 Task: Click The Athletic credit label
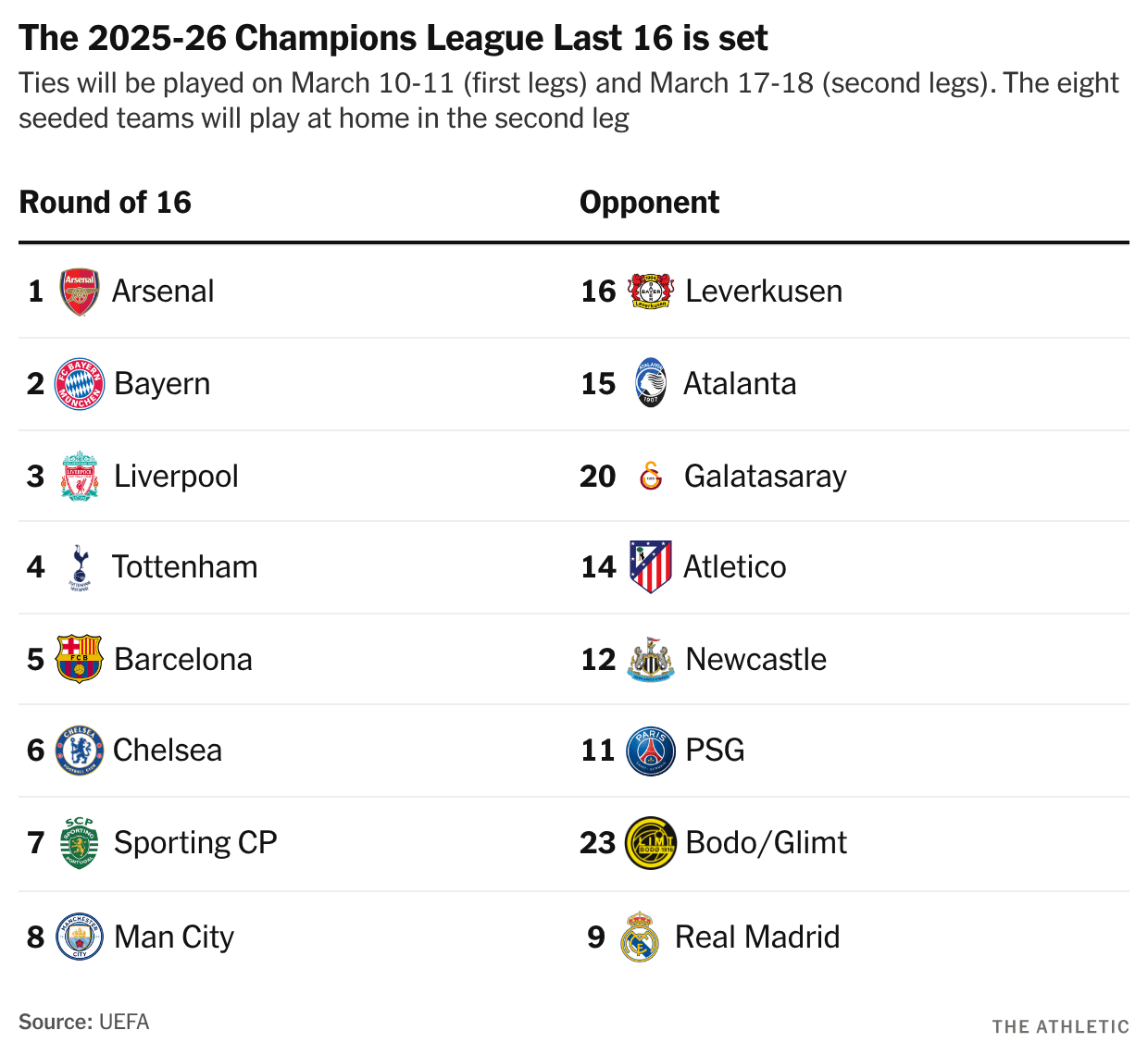tap(1060, 1026)
